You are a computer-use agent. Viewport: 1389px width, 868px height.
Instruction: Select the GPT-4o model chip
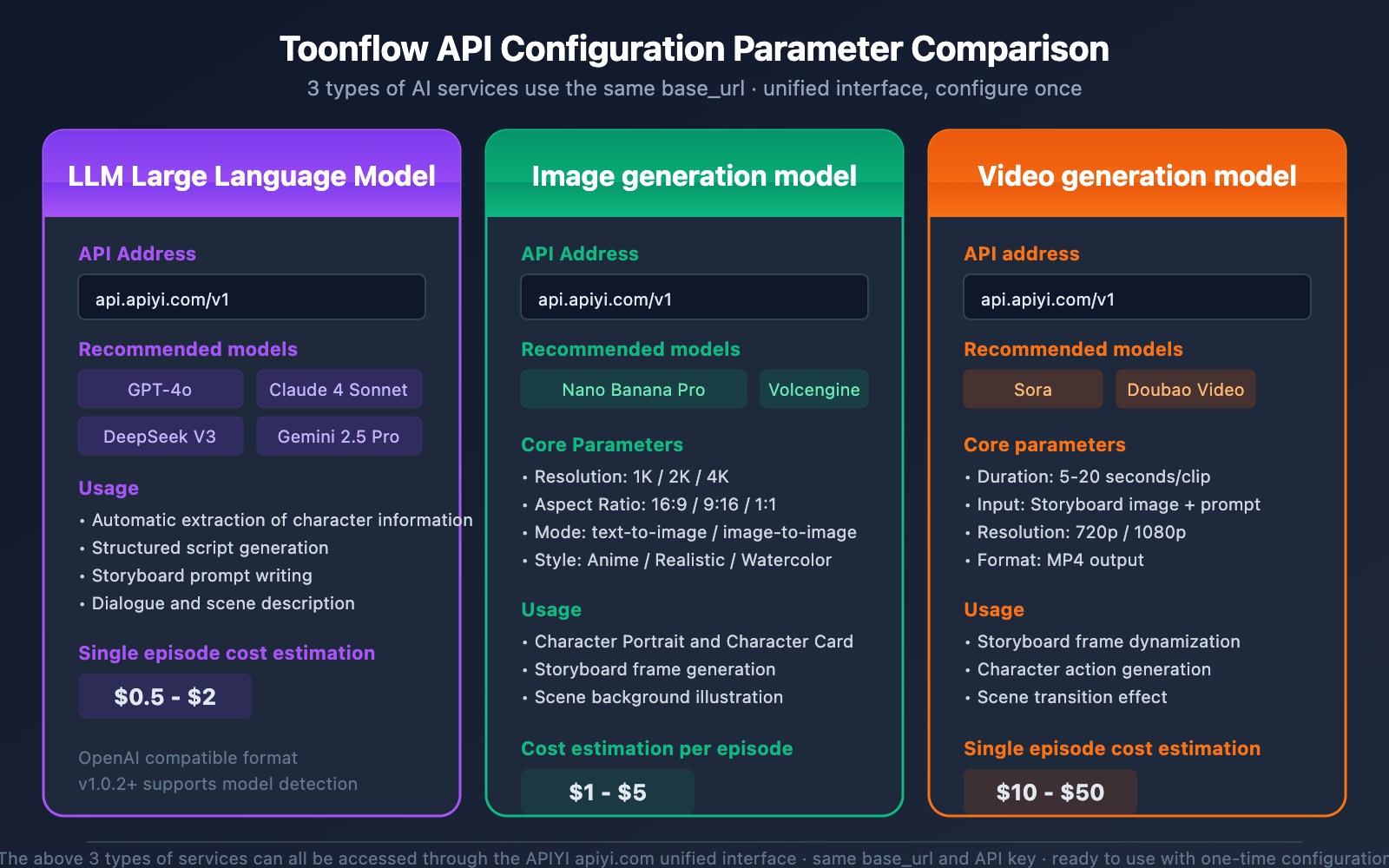click(160, 389)
